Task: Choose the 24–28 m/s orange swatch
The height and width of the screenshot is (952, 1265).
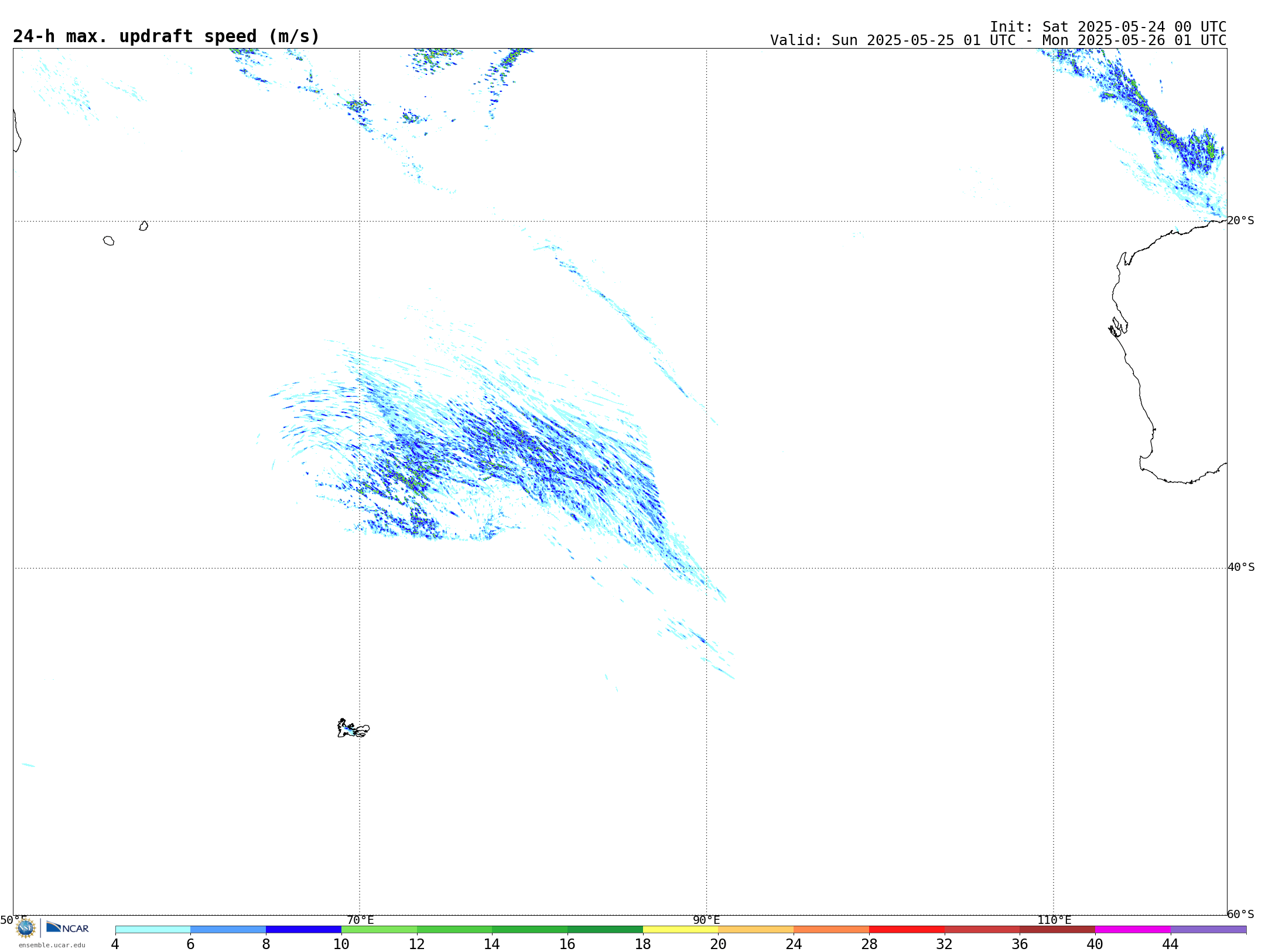Action: (832, 929)
